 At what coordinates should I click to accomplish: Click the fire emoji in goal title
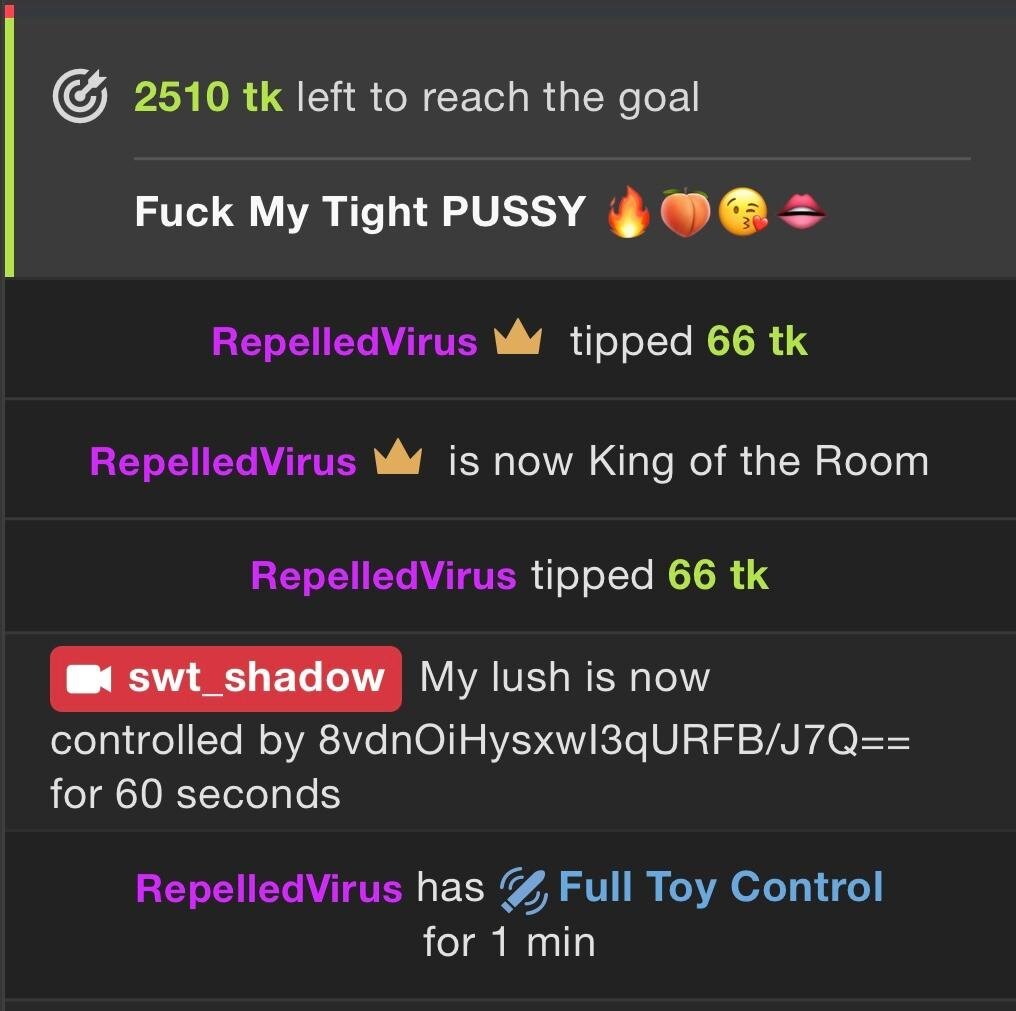[x=629, y=212]
